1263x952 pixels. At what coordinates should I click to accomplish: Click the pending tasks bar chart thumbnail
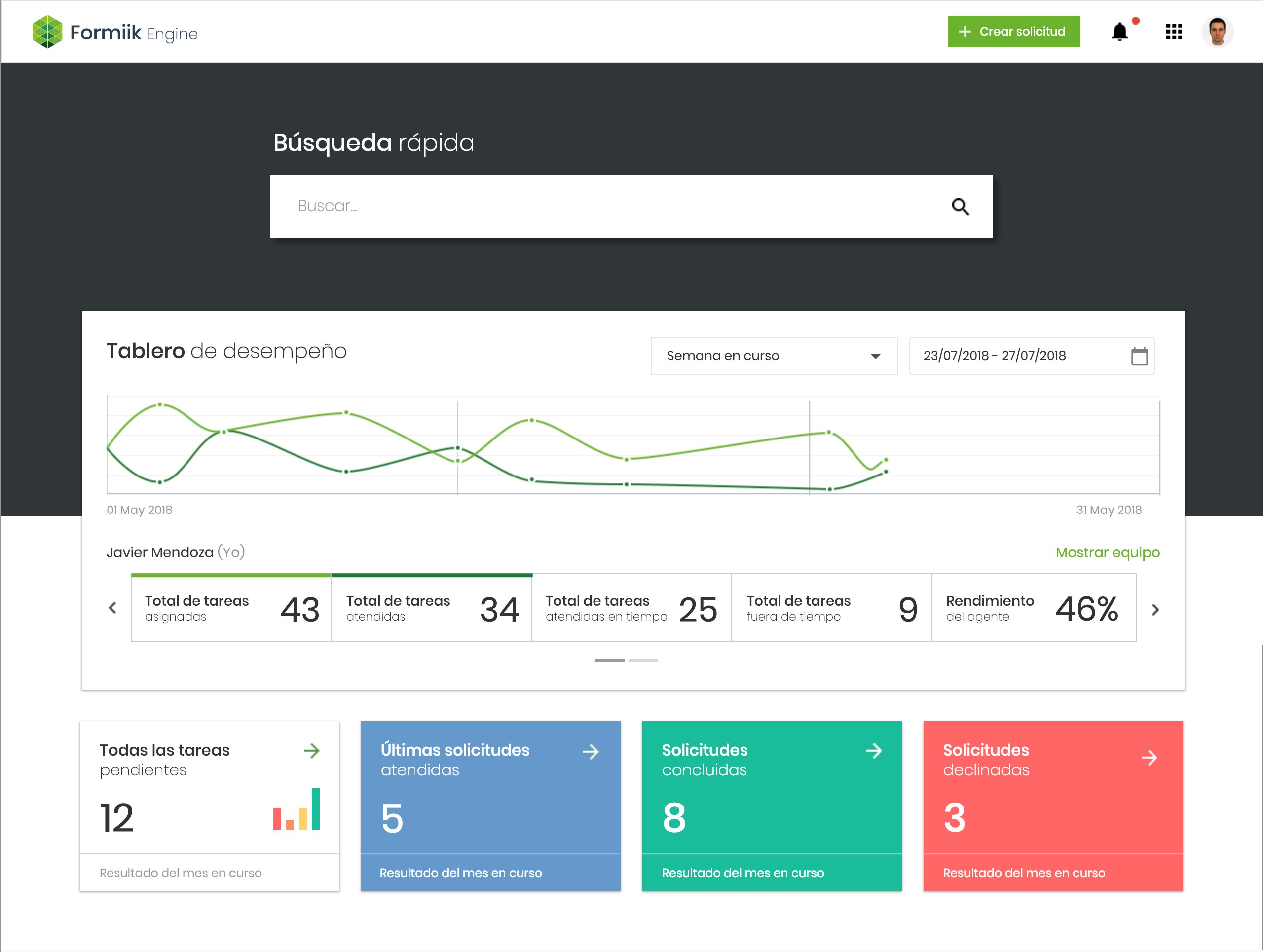pyautogui.click(x=297, y=809)
